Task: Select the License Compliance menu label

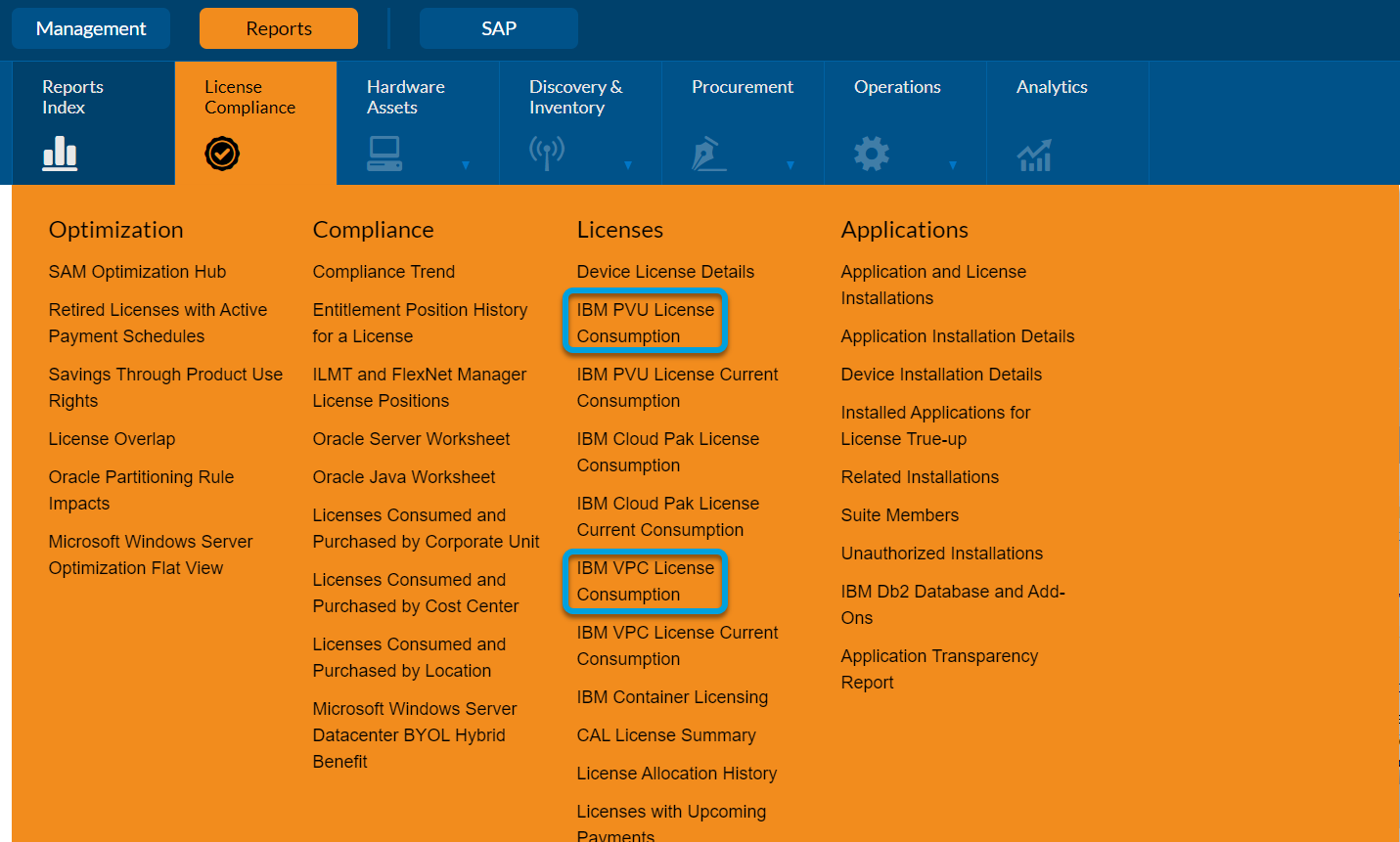Action: pos(249,97)
